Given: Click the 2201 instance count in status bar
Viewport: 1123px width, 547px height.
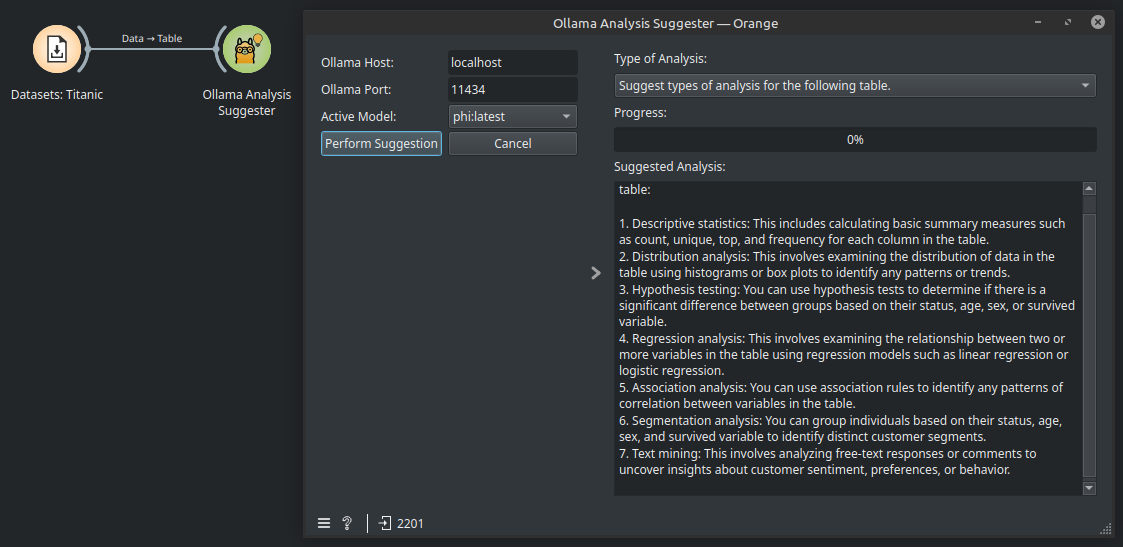Looking at the screenshot, I should coord(410,523).
